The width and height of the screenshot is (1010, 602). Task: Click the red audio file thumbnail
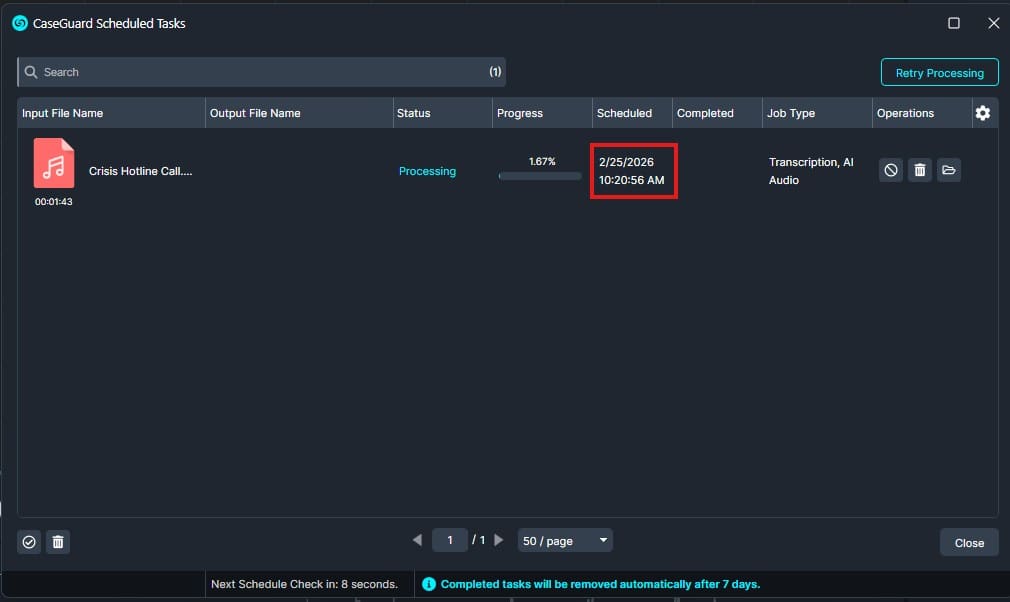click(x=54, y=163)
